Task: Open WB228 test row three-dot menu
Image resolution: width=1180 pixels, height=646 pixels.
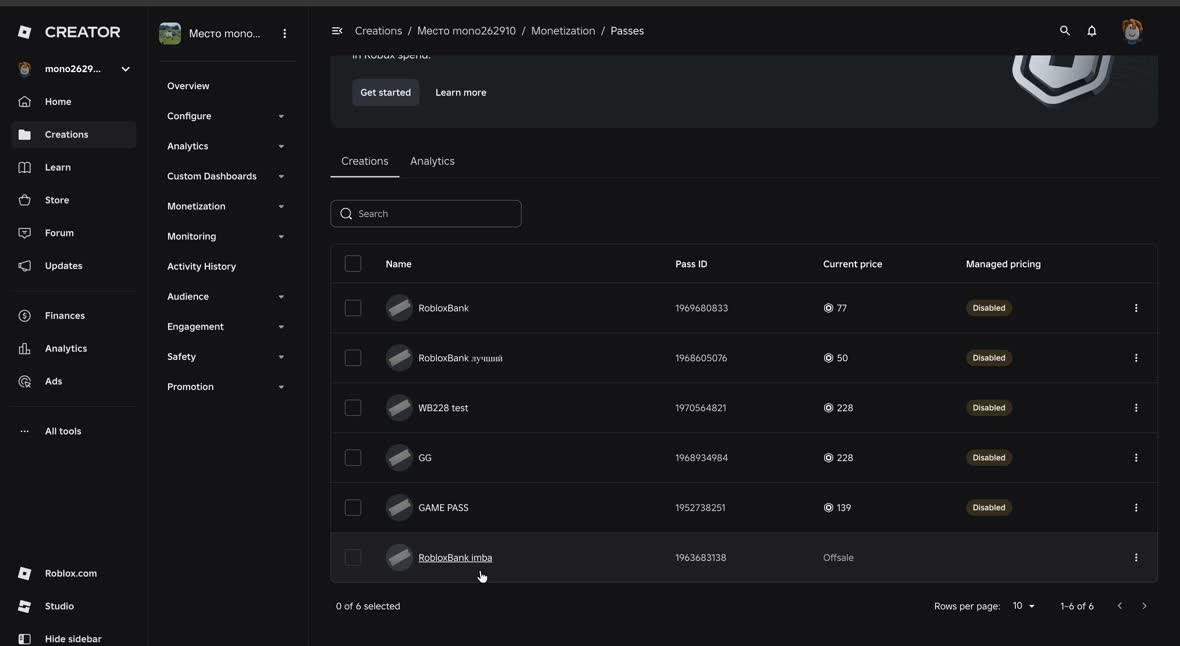Action: point(1136,408)
